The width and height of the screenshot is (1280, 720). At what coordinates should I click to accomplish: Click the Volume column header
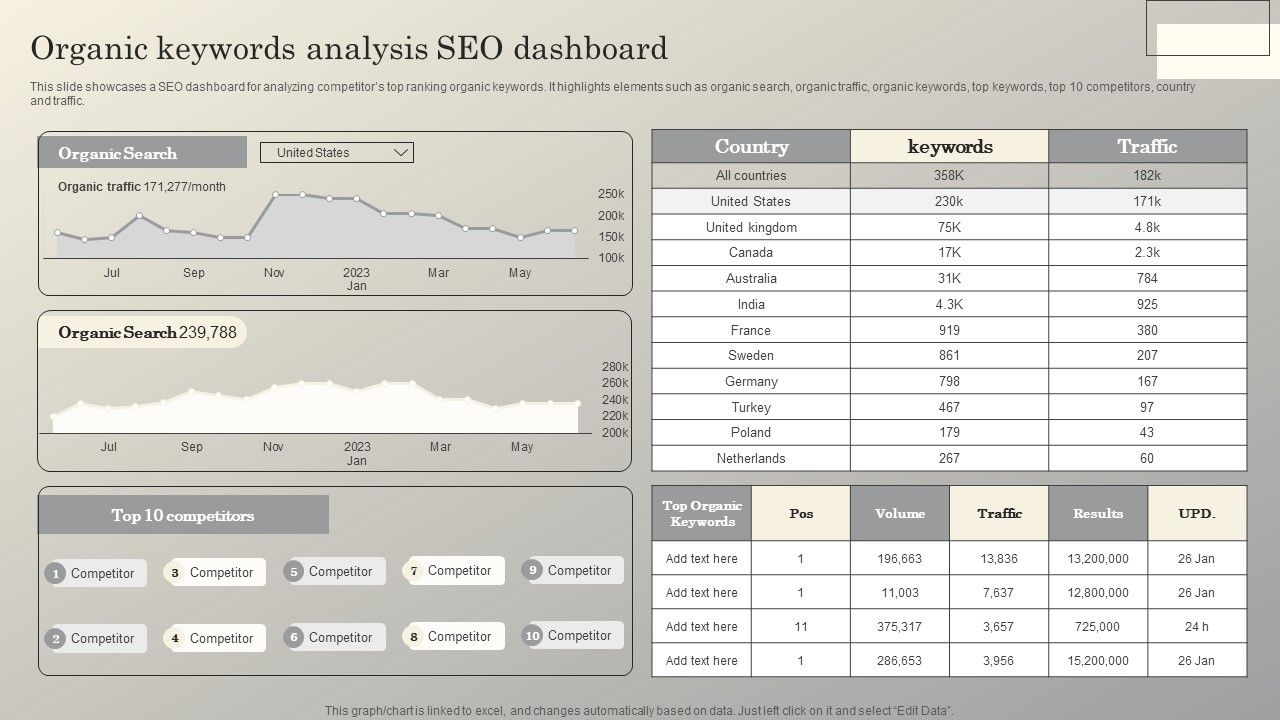coord(900,513)
